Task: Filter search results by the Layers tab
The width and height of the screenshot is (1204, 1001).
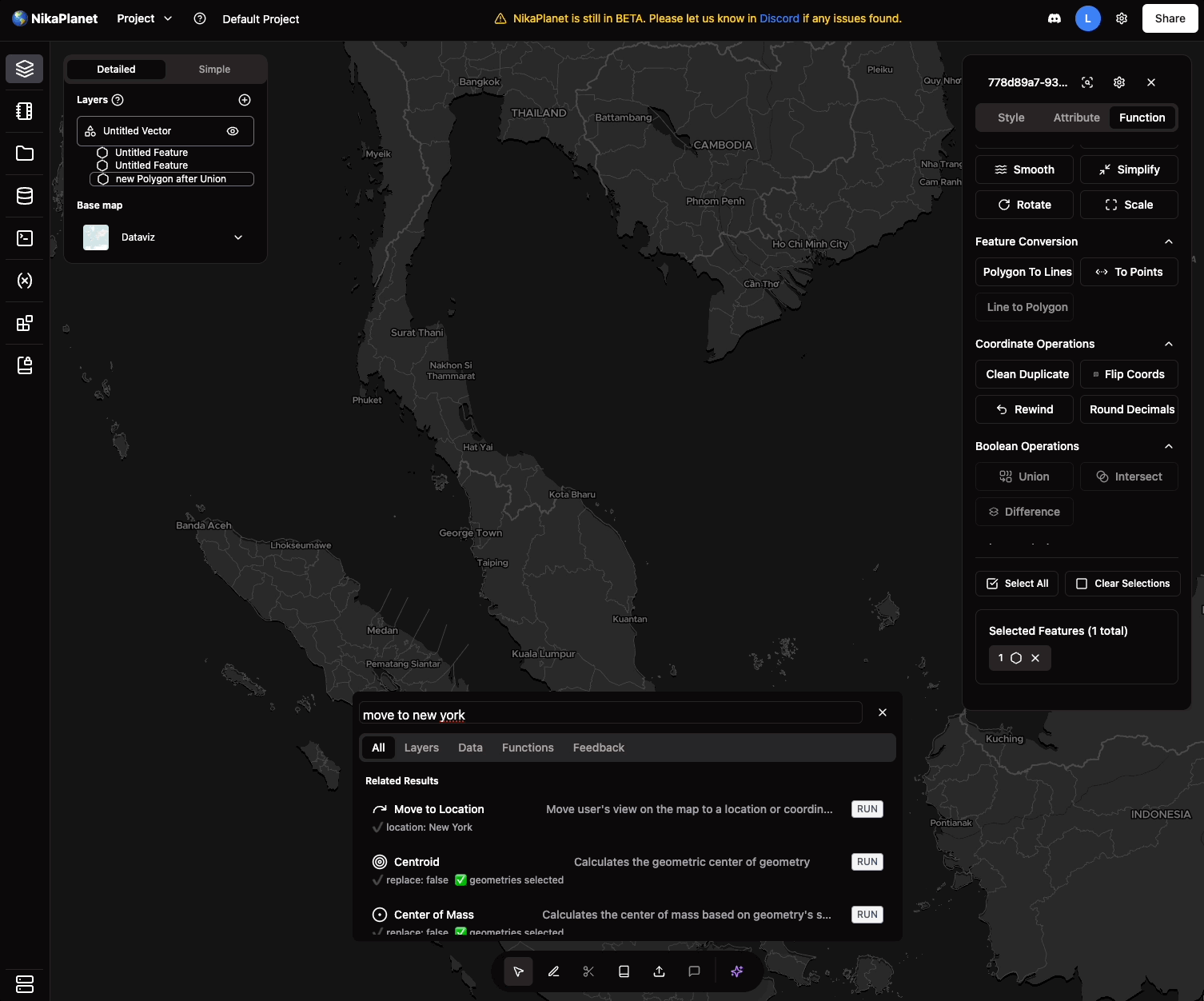Action: (421, 748)
